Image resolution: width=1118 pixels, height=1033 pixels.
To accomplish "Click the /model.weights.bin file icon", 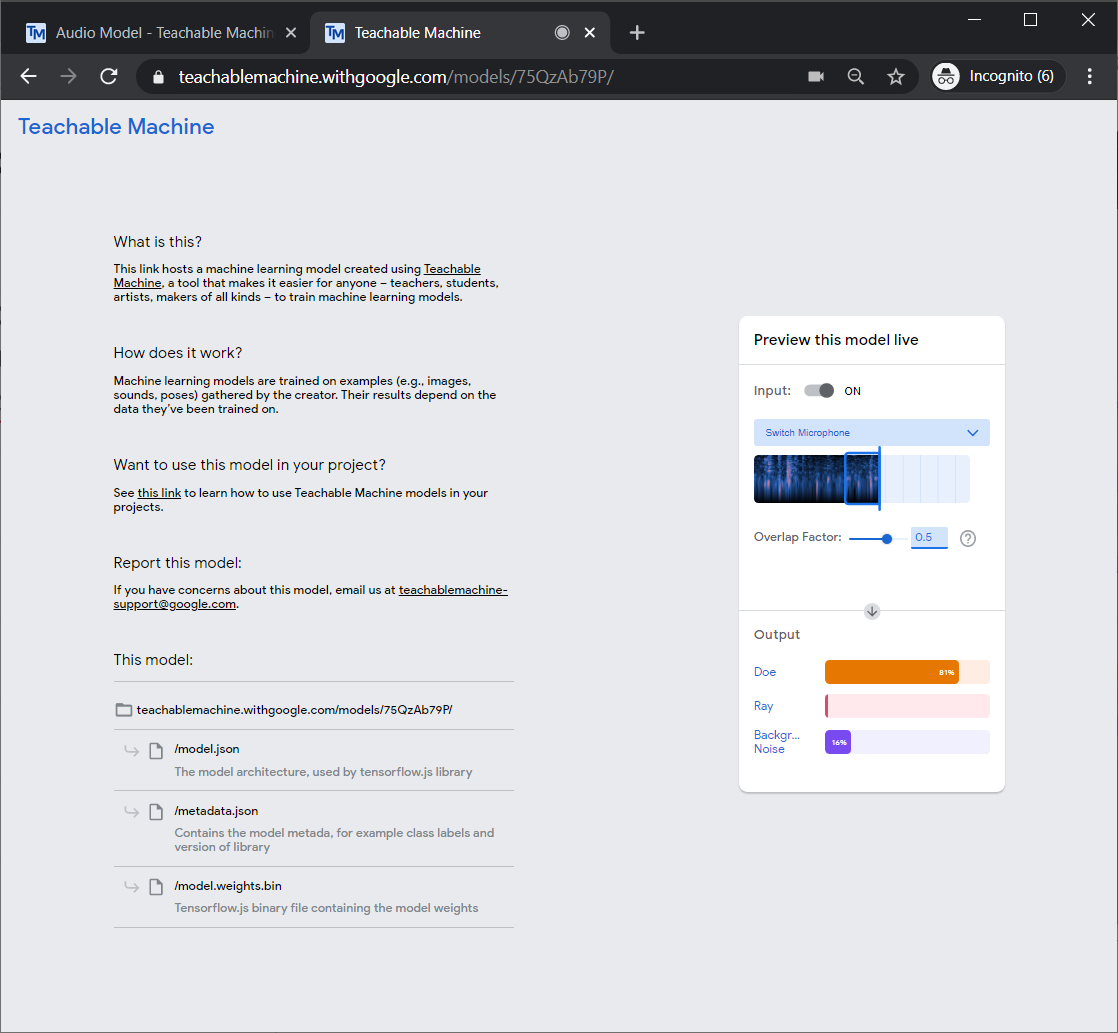I will coord(156,887).
